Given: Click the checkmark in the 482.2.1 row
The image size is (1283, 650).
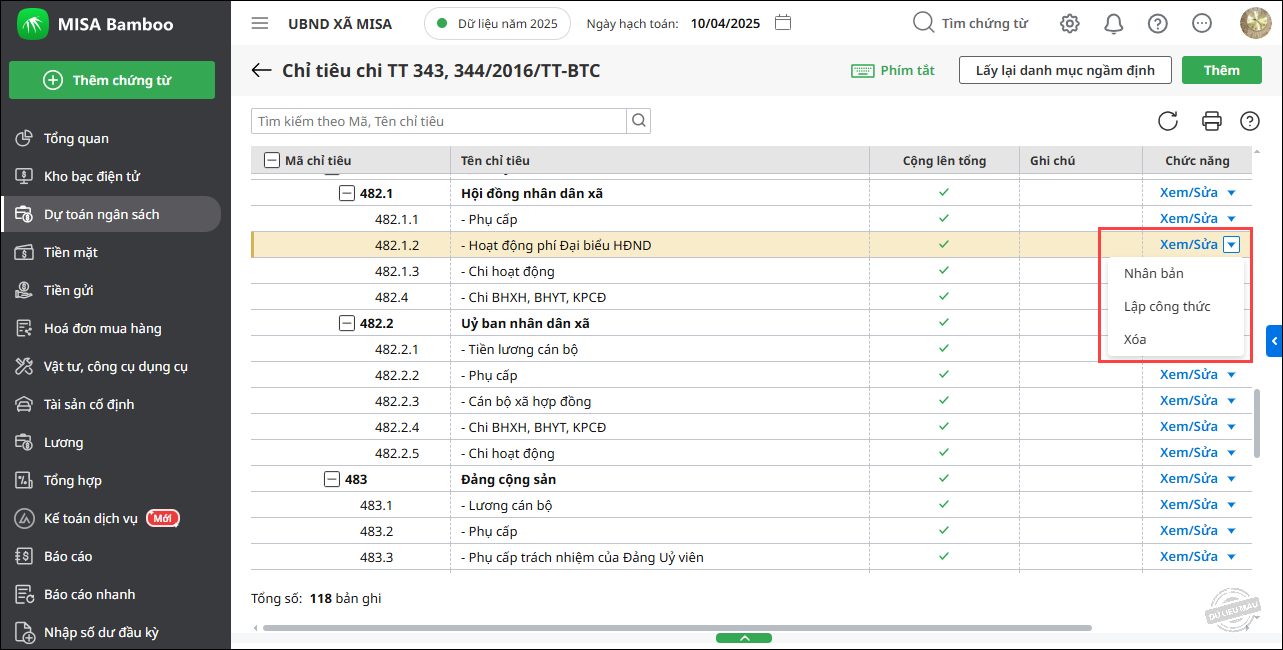Looking at the screenshot, I should coord(944,348).
